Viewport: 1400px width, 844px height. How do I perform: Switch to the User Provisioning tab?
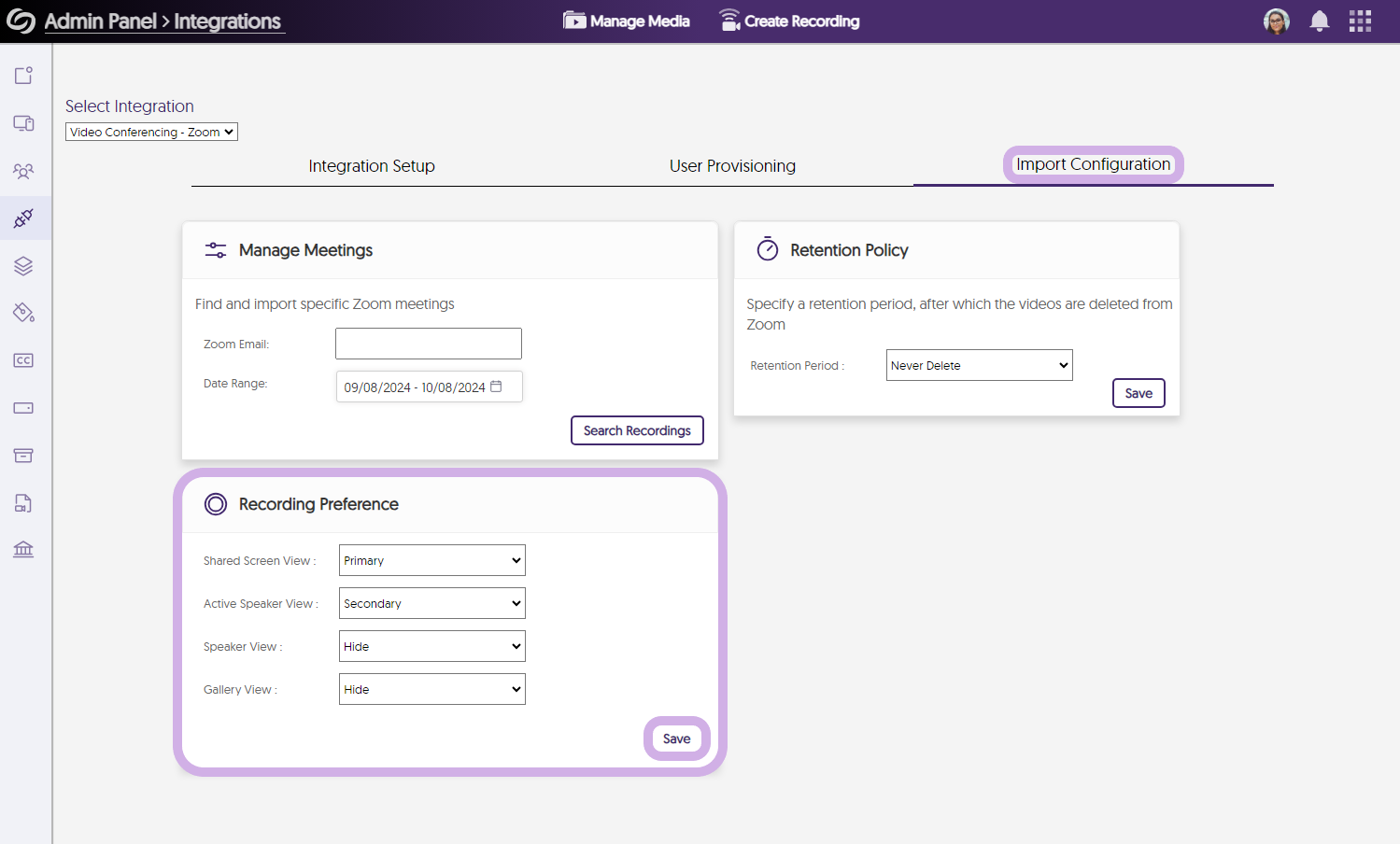732,166
